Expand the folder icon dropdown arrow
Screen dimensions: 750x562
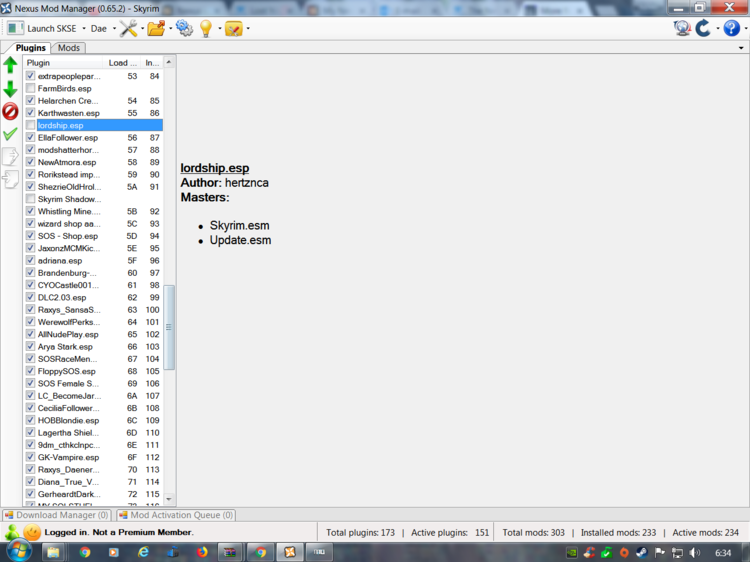[170, 29]
